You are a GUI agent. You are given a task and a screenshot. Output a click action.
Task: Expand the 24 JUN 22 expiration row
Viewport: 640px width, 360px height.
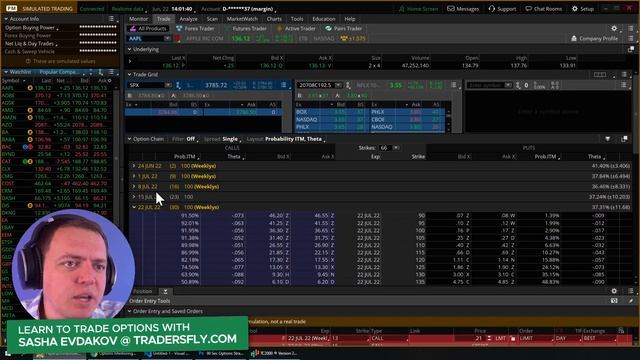(x=134, y=166)
